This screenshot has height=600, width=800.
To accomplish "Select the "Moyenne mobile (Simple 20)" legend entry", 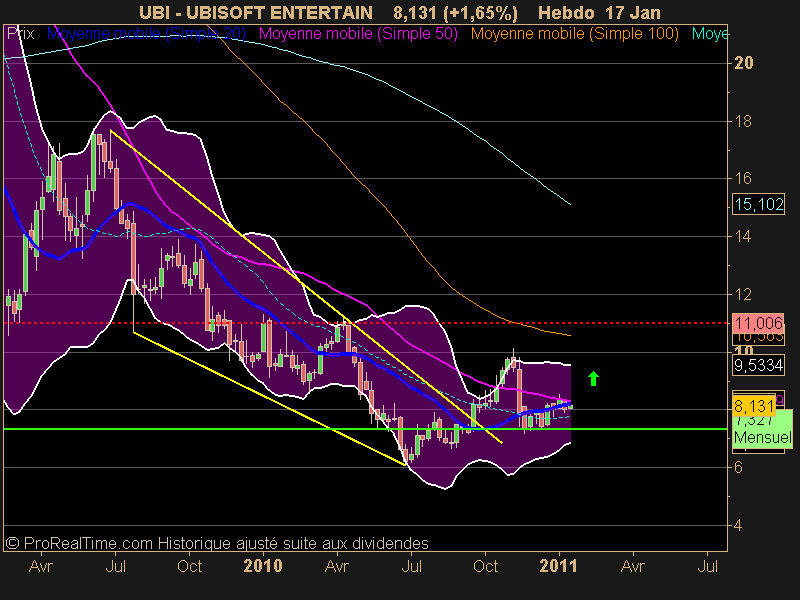I will coord(146,34).
